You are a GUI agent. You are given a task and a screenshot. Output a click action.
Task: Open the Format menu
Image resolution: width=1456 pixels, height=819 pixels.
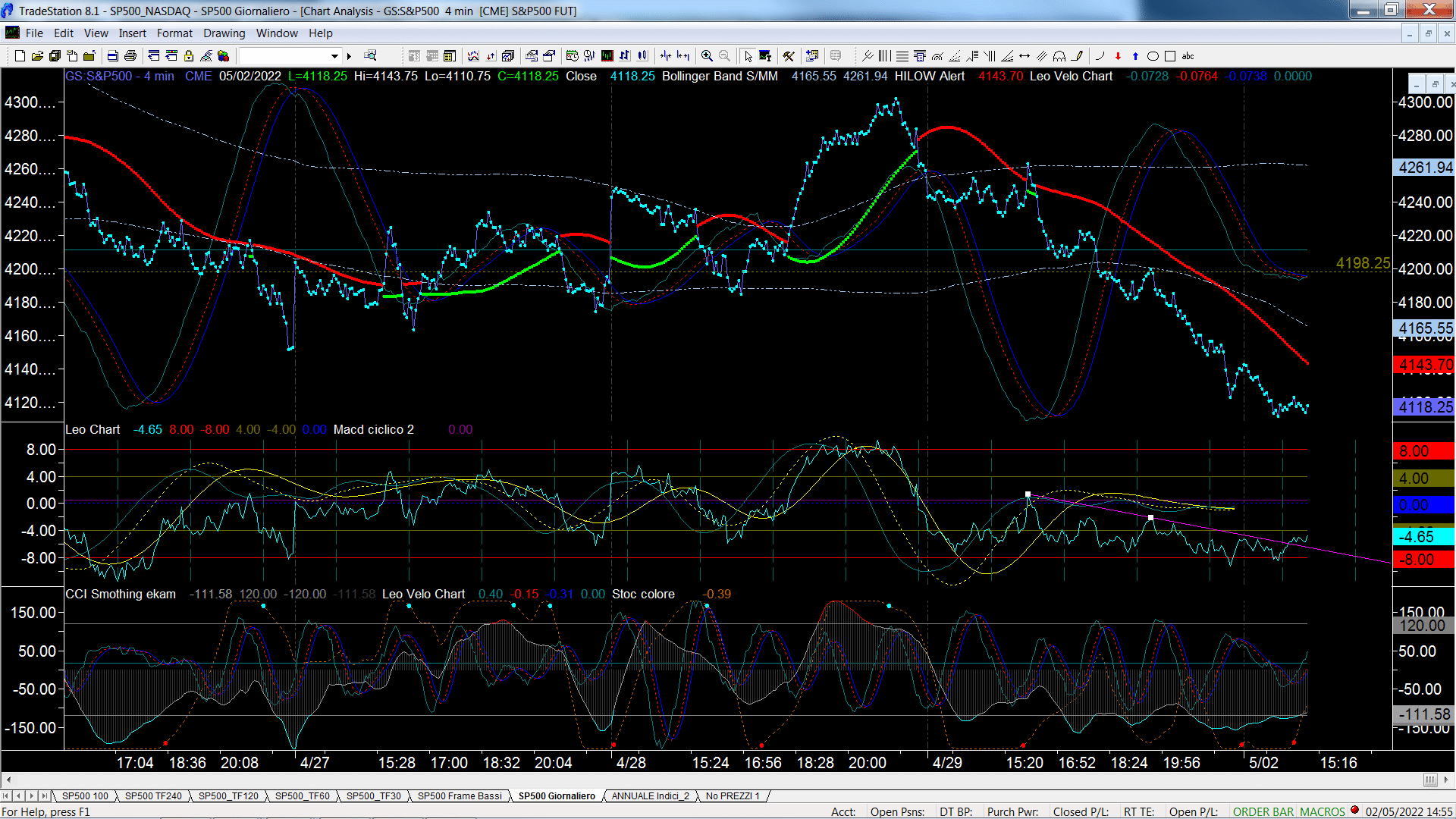pos(174,33)
